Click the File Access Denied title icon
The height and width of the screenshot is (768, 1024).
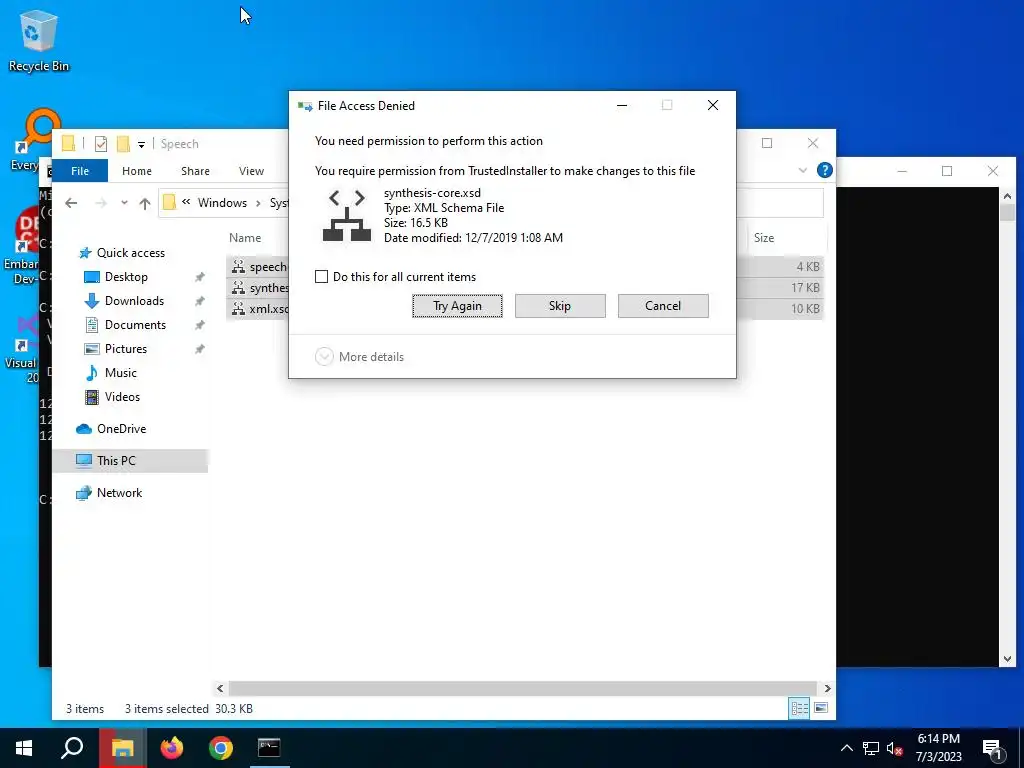[305, 106]
